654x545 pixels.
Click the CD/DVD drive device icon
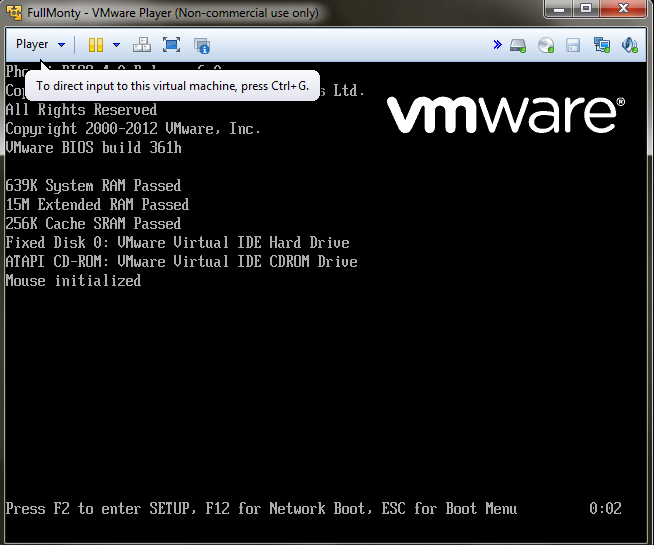pos(546,45)
